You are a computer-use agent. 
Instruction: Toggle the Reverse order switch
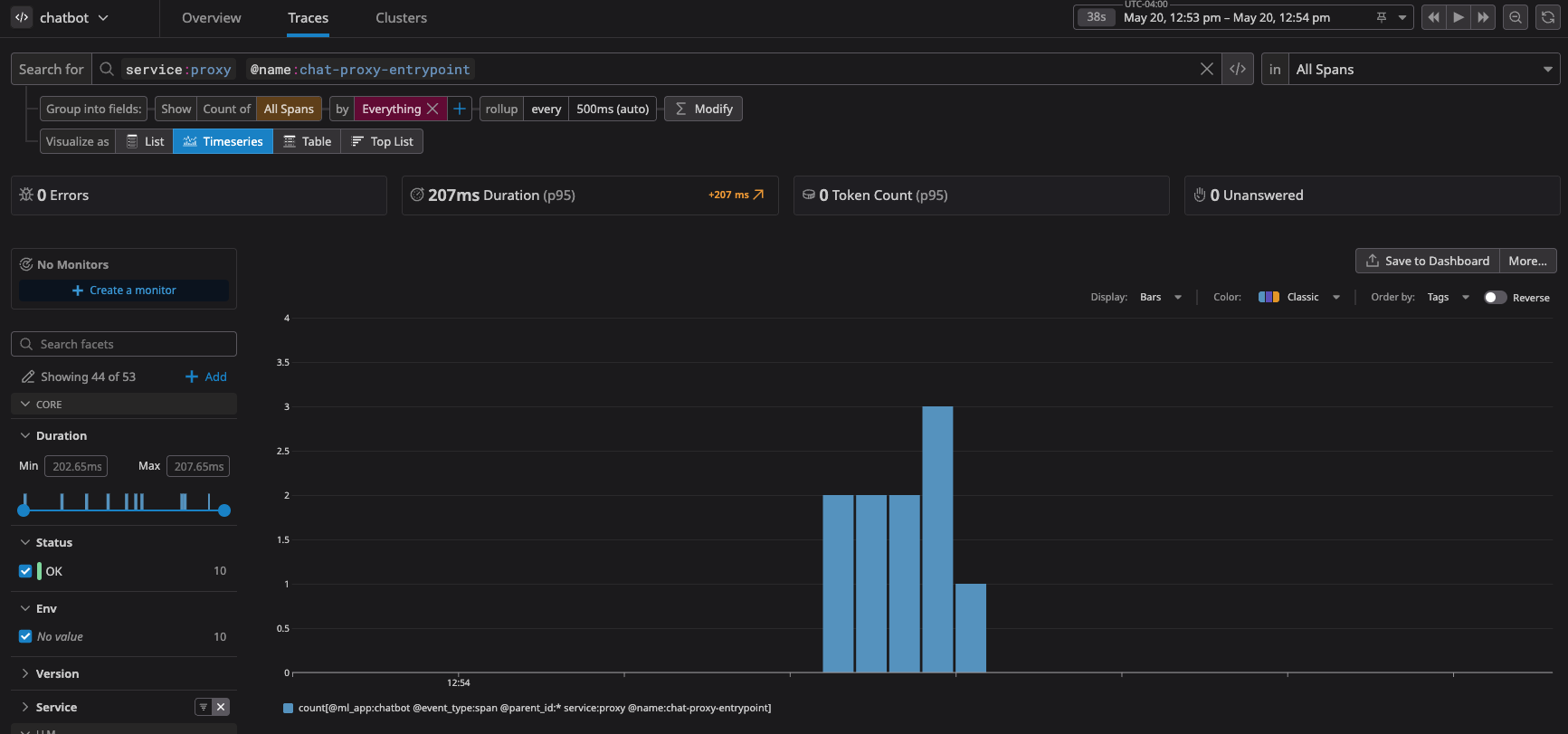tap(1495, 298)
